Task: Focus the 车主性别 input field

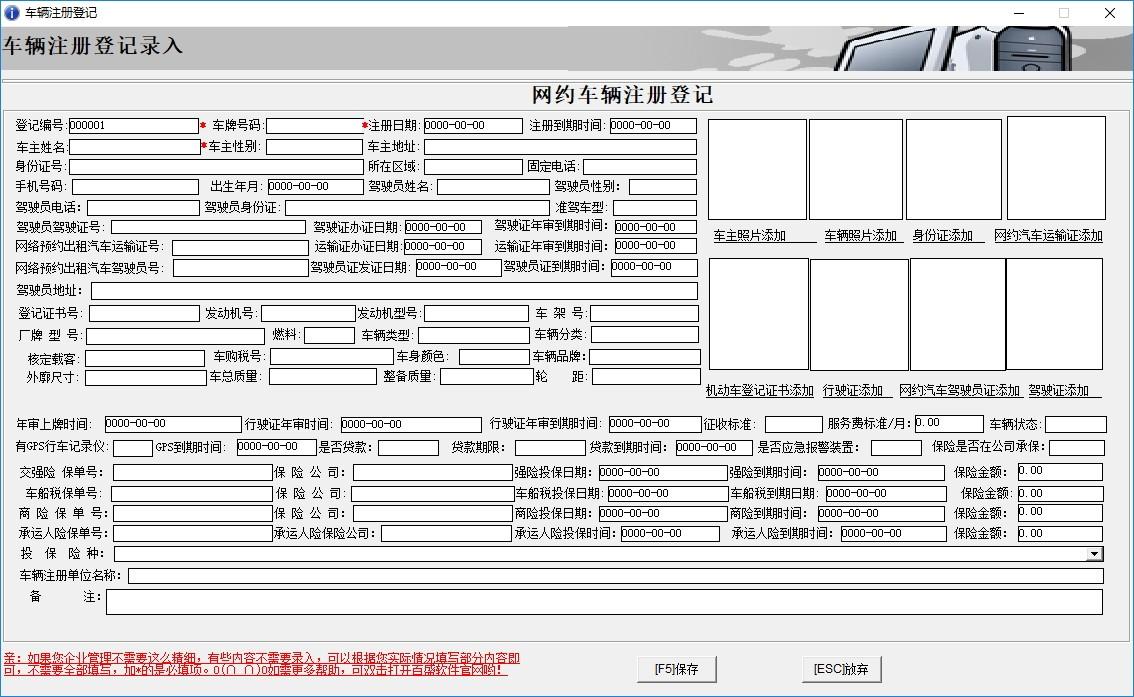Action: click(314, 147)
